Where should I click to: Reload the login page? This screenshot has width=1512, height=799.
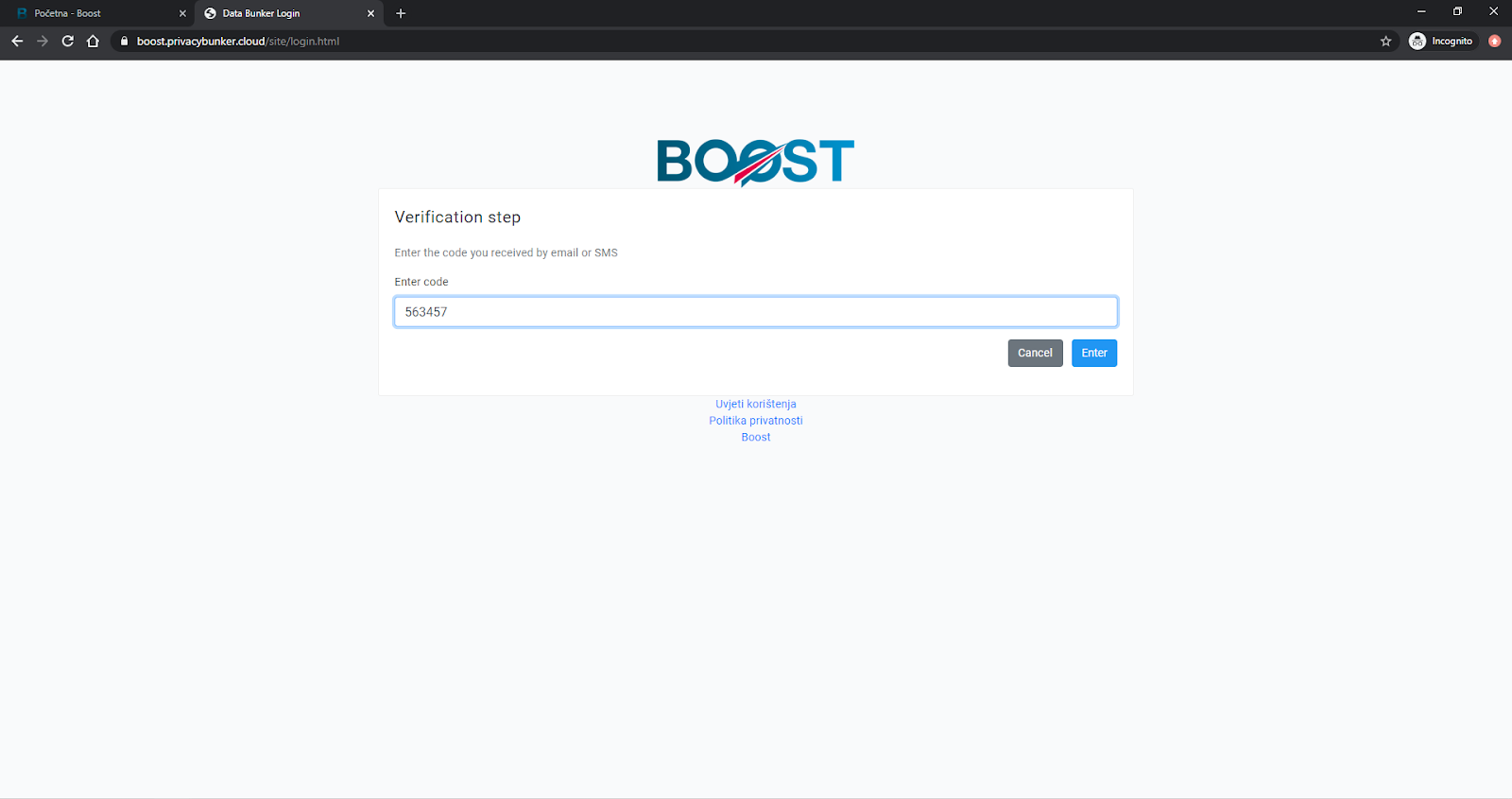click(68, 41)
